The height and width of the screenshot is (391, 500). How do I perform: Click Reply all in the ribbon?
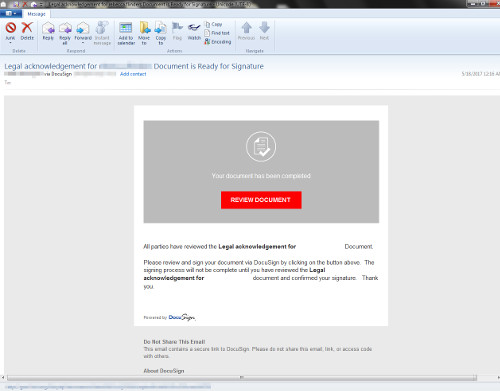65,33
